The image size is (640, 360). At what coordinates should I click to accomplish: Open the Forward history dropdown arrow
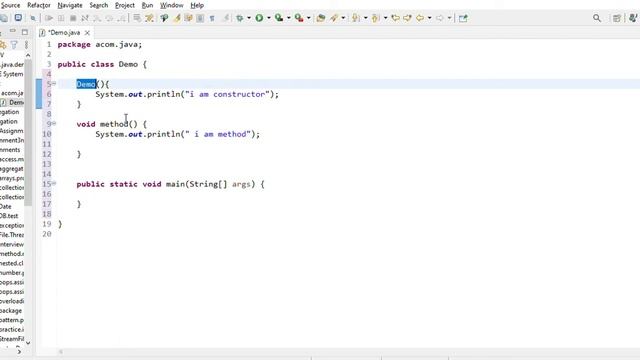[449, 18]
